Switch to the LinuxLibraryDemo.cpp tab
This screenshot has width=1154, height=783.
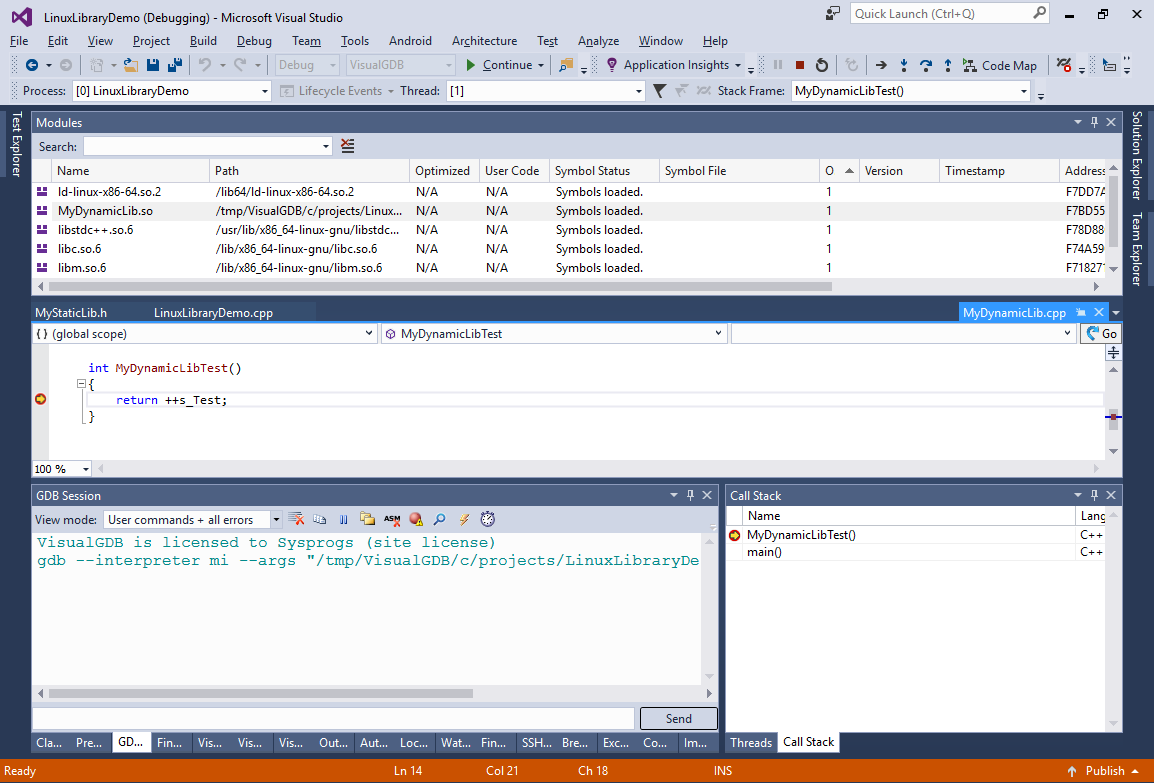click(x=213, y=313)
